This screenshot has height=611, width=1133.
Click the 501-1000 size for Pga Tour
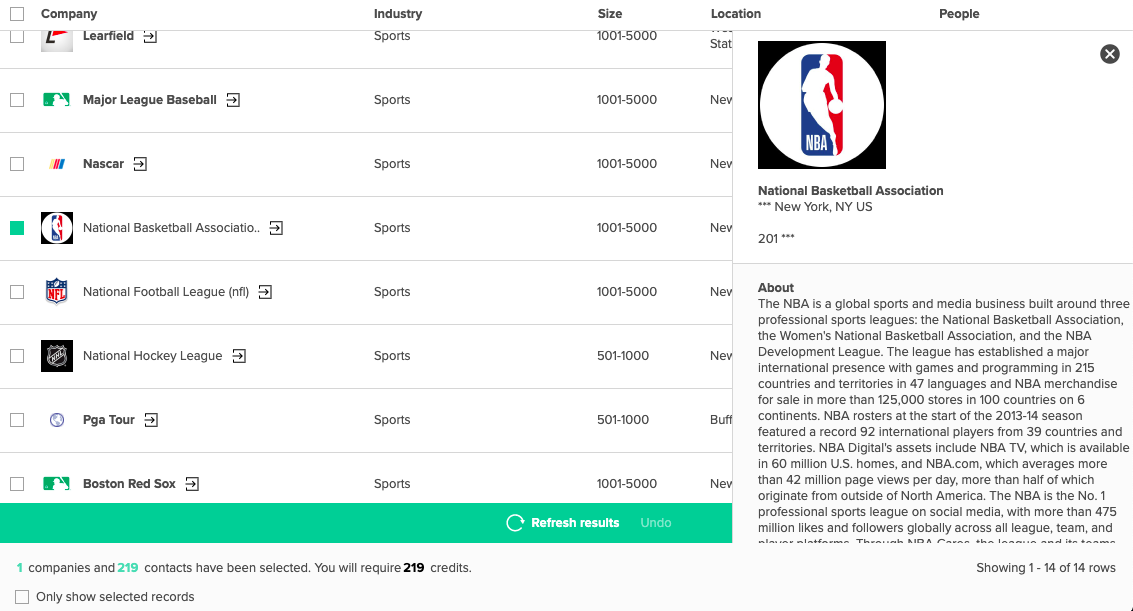pos(623,420)
